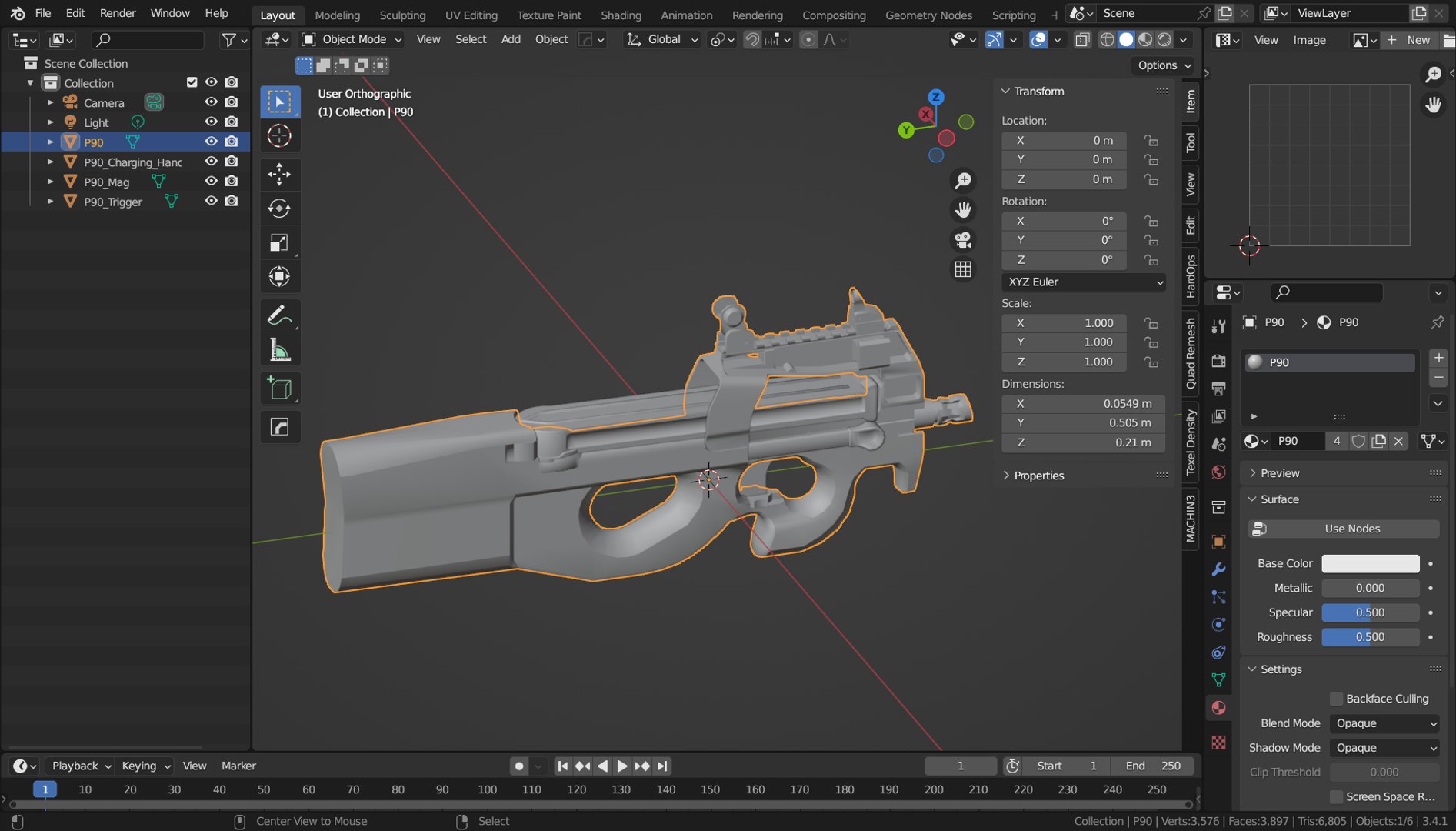The image size is (1456, 831).
Task: Open the World properties tab
Action: (1218, 472)
